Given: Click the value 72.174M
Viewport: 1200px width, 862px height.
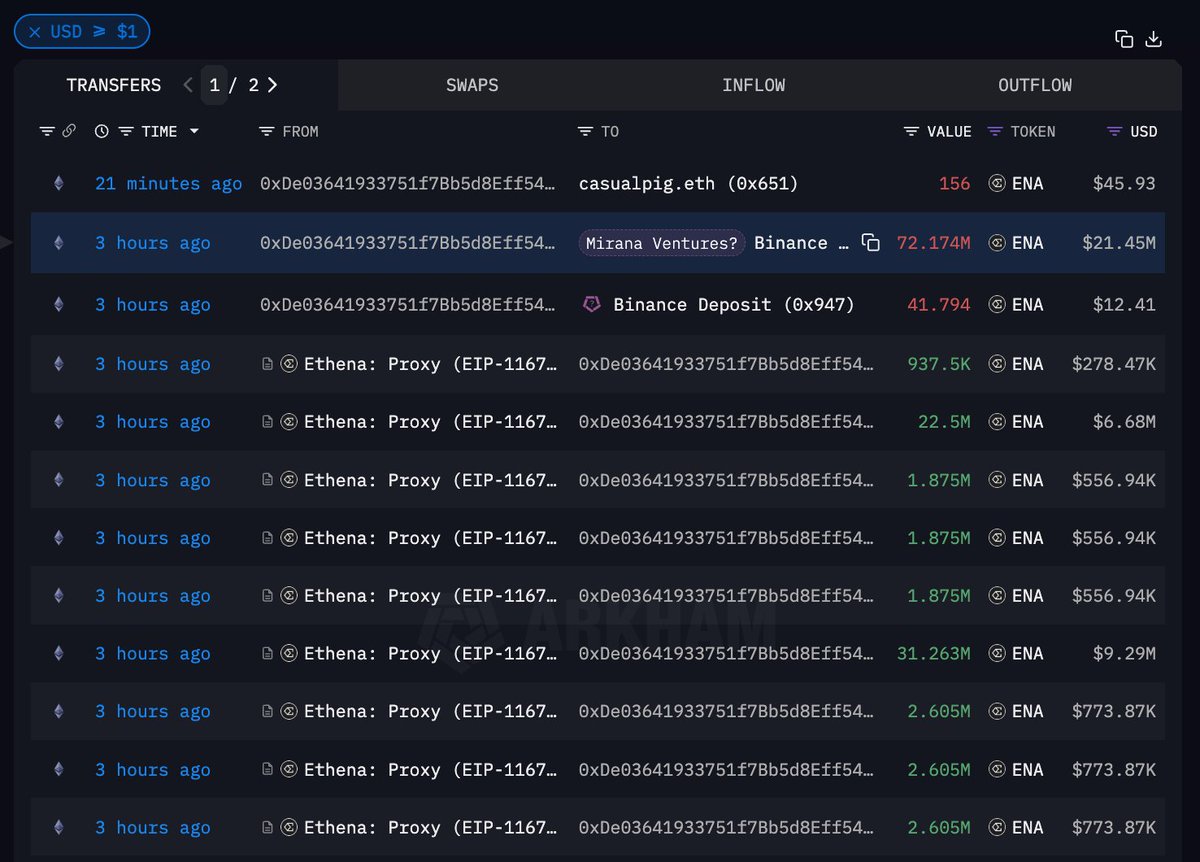Looking at the screenshot, I should pos(933,243).
